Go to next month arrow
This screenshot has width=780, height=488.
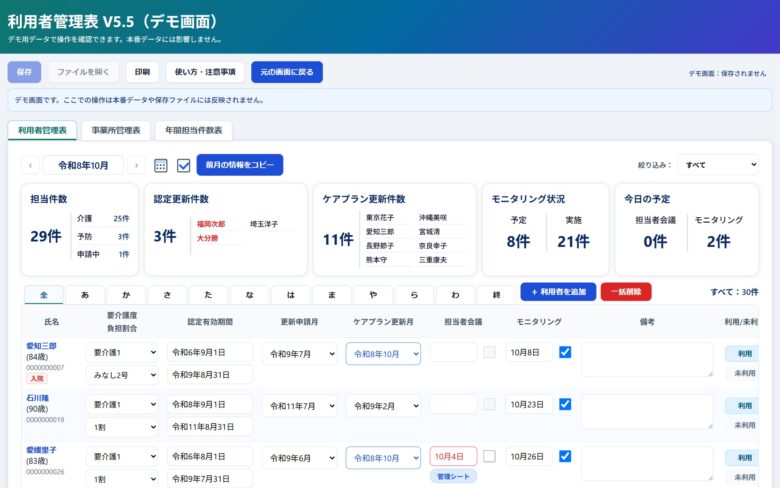136,165
